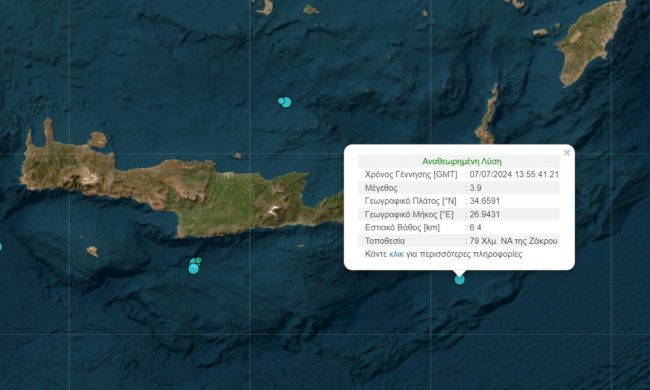Click the latitude value 34.6591
Image resolution: width=650 pixels, height=390 pixels.
coord(485,201)
